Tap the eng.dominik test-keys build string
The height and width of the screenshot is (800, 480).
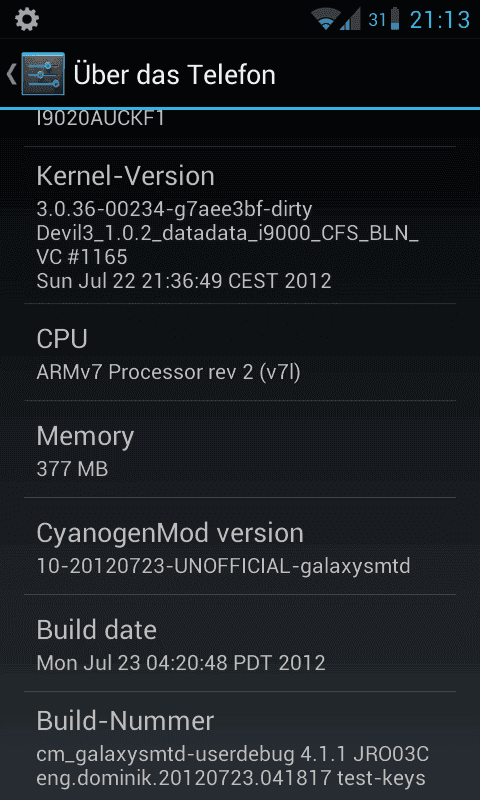(x=231, y=778)
